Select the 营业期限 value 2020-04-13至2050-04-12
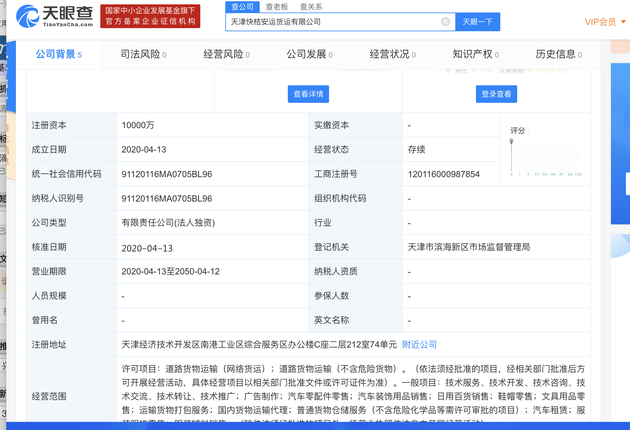Screen dimensions: 630x430 click(x=171, y=272)
